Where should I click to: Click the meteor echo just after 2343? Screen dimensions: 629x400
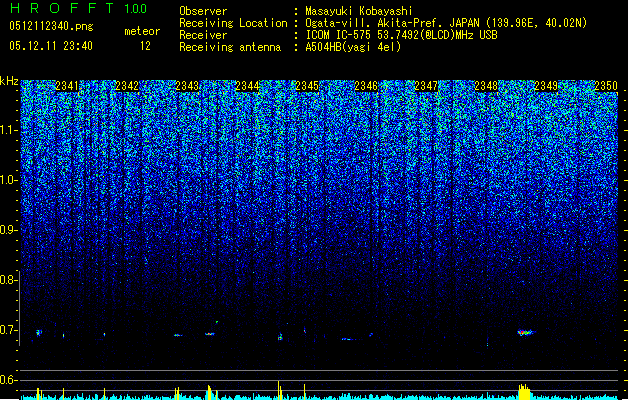210,333
